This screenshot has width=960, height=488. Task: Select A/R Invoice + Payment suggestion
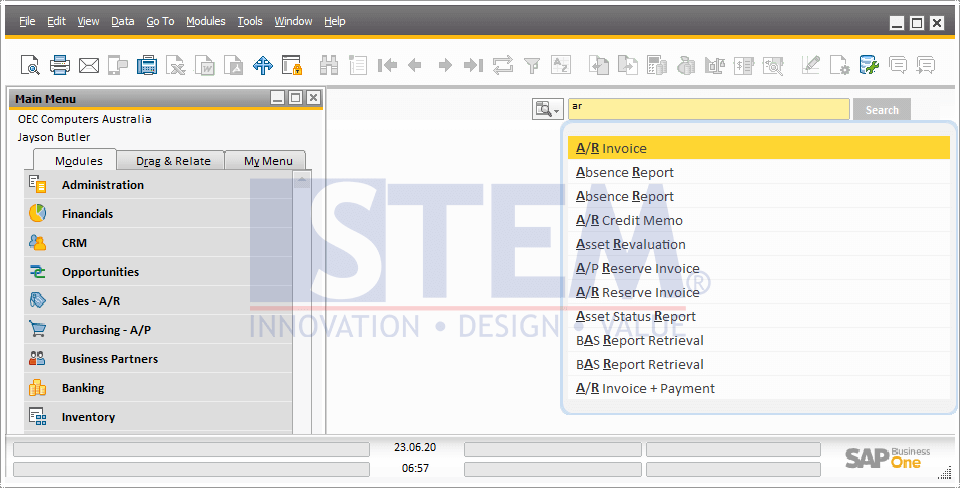(x=759, y=388)
